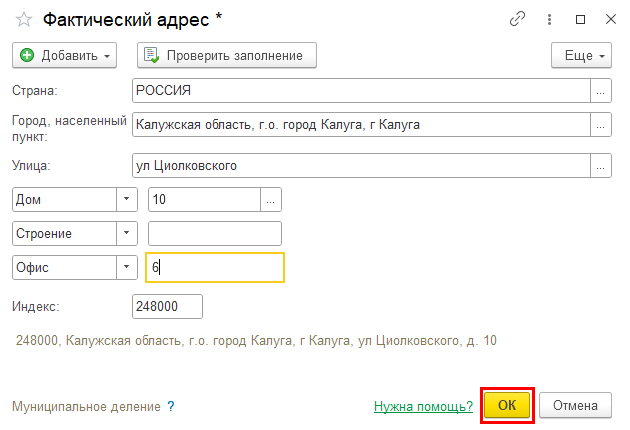630x430 pixels.
Task: Expand the Офис type dropdown arrow
Action: pos(127,268)
